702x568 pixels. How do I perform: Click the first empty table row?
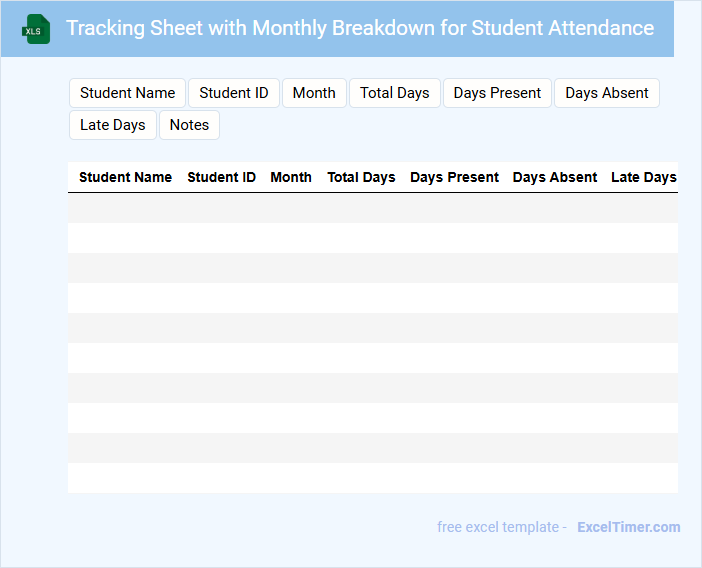[x=372, y=208]
